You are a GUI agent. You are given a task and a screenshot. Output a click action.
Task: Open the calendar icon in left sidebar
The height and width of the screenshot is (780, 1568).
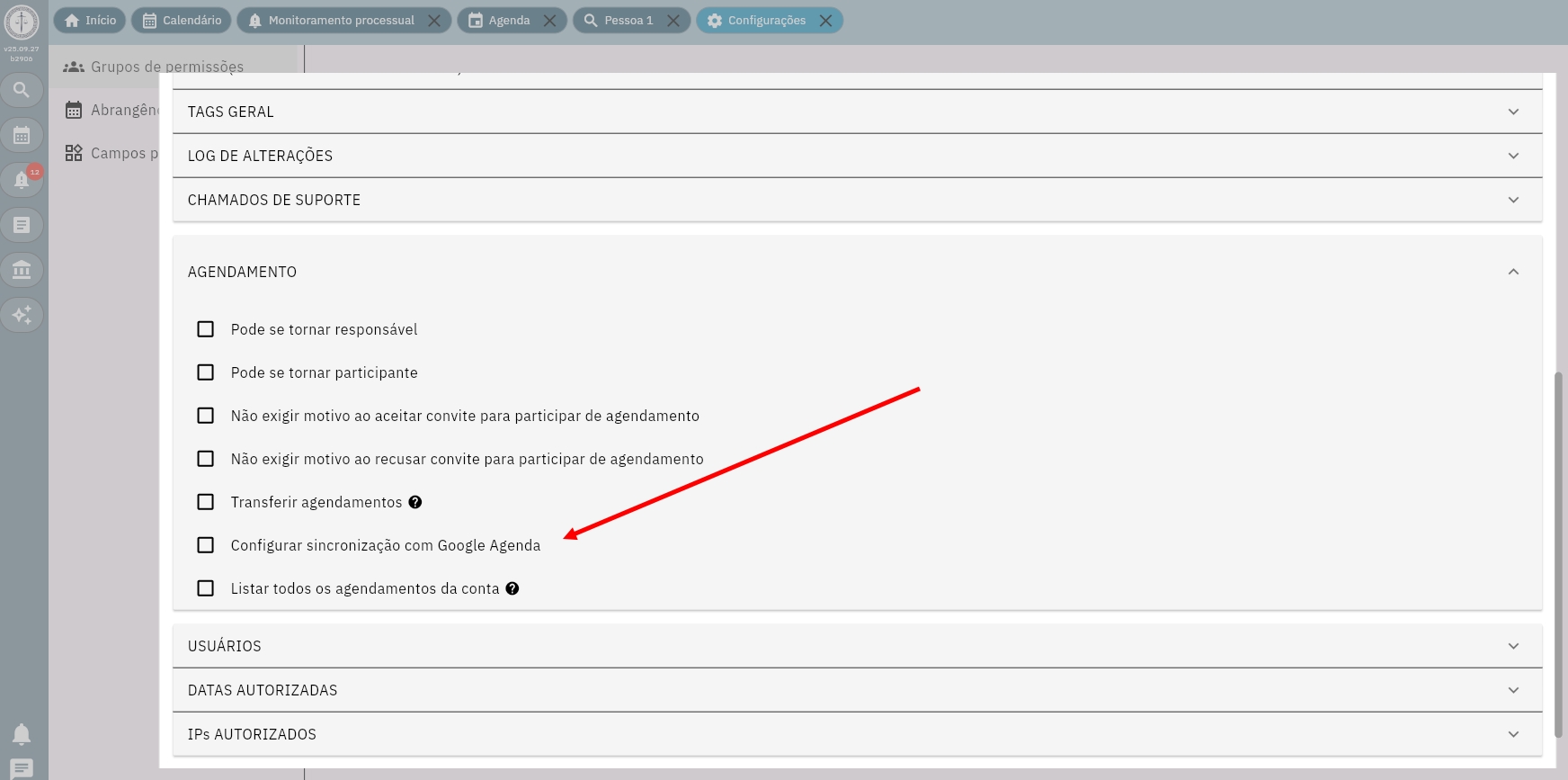pyautogui.click(x=22, y=135)
